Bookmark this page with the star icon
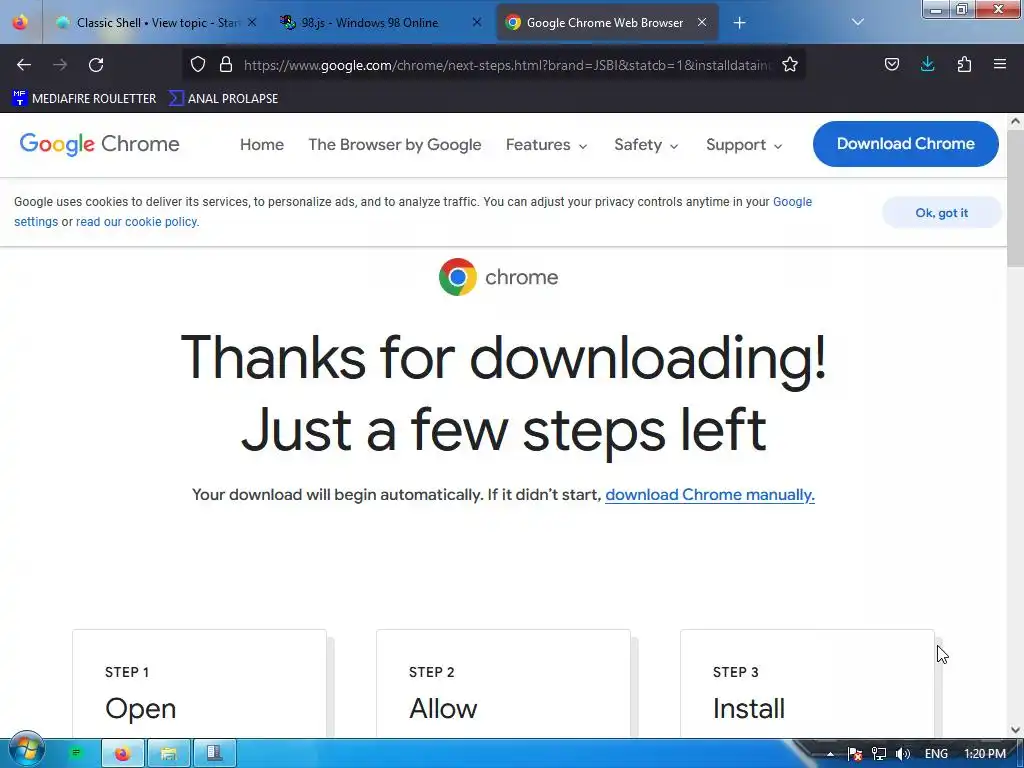 point(790,64)
